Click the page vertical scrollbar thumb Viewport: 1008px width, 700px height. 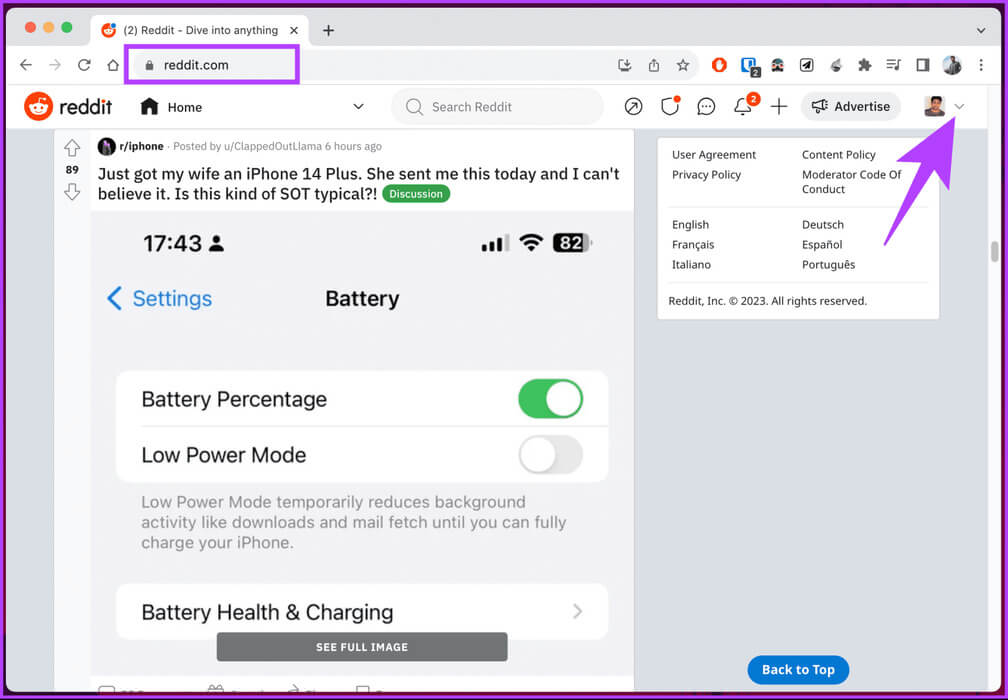[995, 252]
